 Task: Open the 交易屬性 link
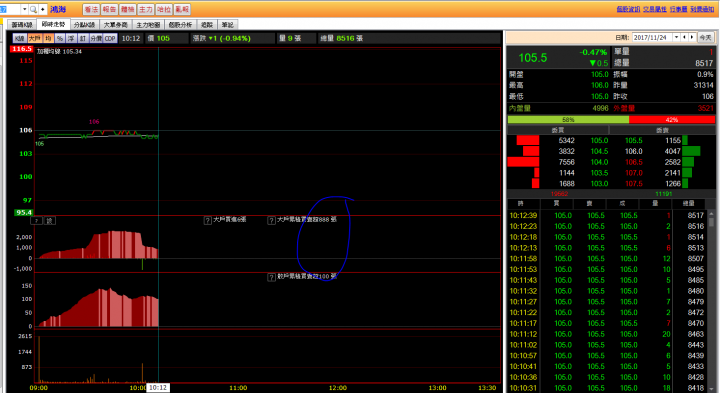655,9
